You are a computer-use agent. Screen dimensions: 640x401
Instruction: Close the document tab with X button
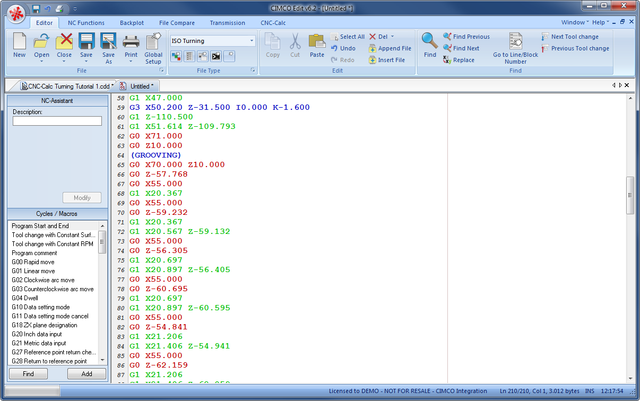[x=627, y=85]
